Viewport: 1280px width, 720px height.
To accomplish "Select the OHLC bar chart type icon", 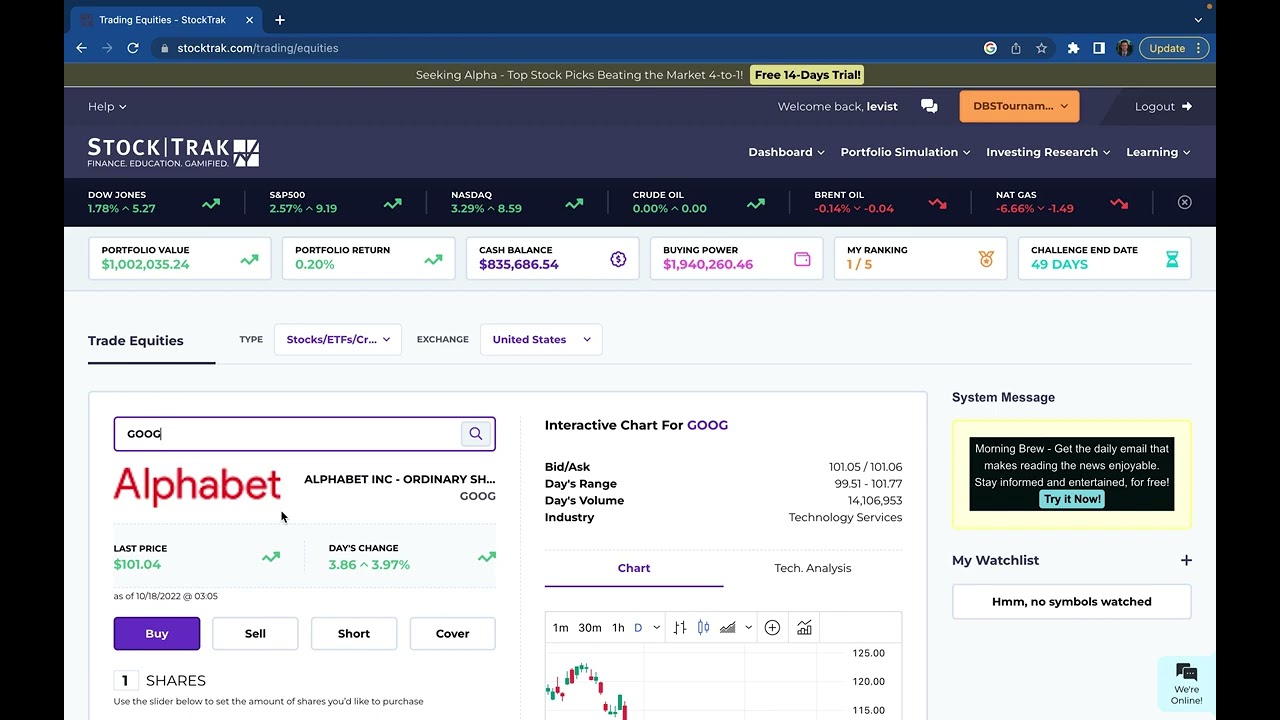I will point(680,628).
